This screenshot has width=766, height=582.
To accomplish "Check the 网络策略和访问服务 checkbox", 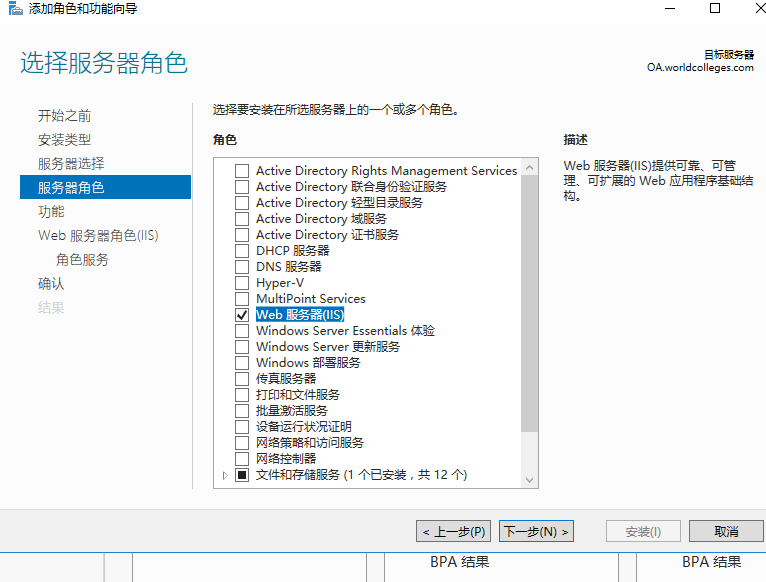I will 242,443.
